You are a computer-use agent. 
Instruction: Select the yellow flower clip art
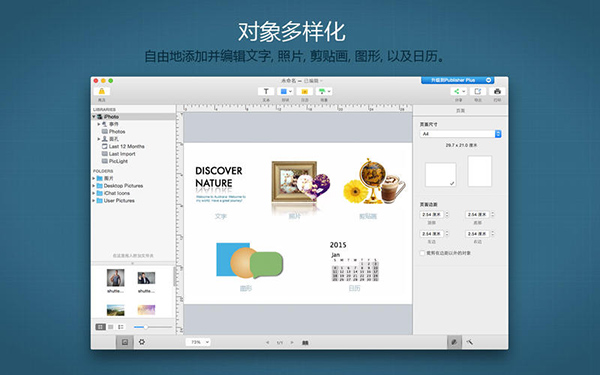(x=355, y=192)
